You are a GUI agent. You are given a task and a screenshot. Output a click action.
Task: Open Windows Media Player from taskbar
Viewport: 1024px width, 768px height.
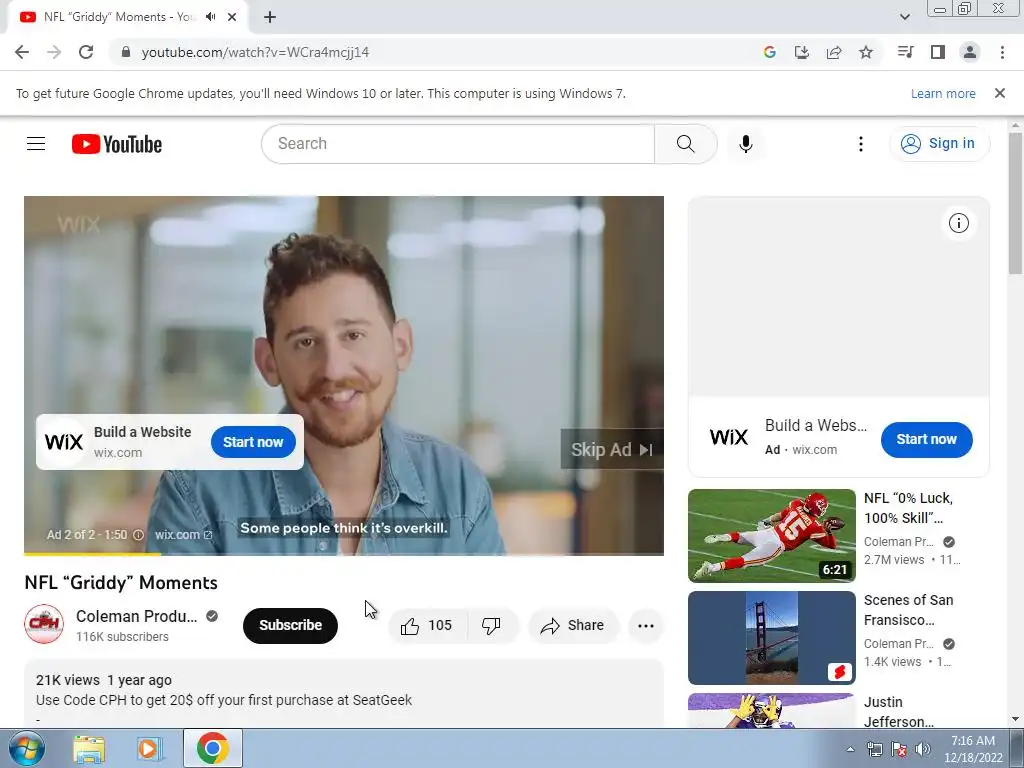tap(150, 748)
